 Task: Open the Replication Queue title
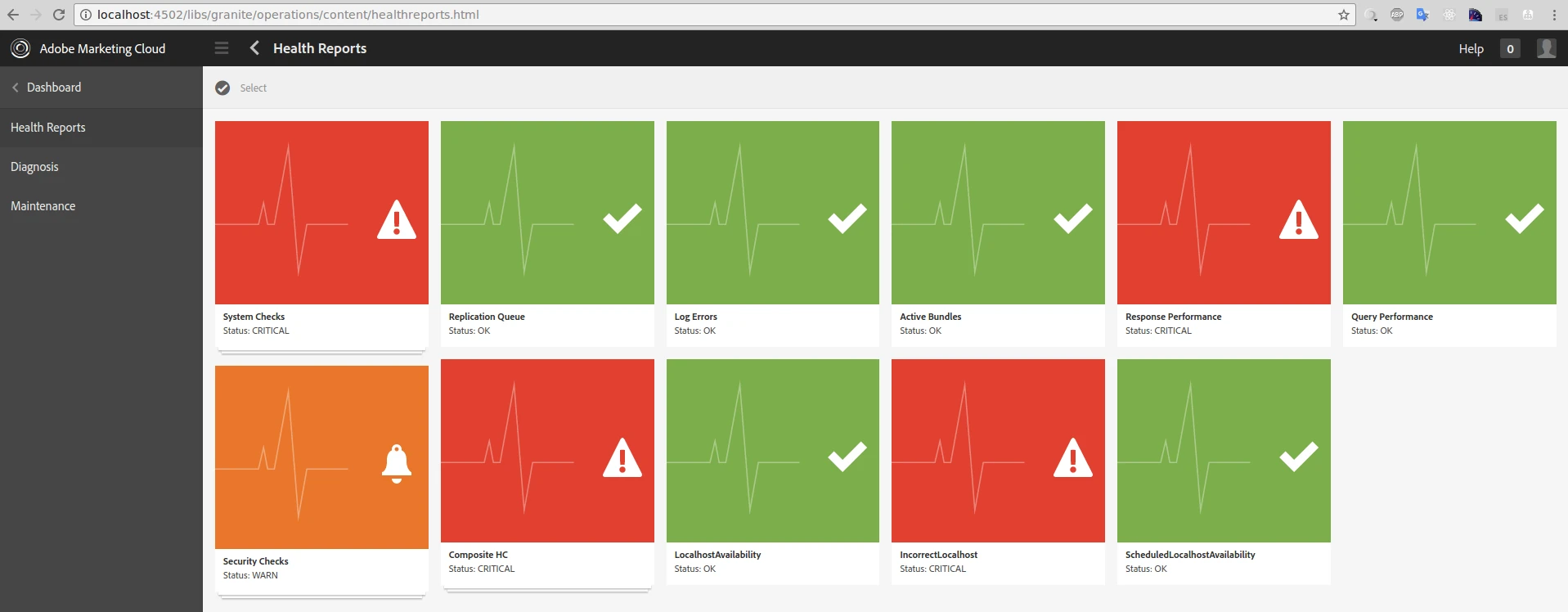(487, 317)
